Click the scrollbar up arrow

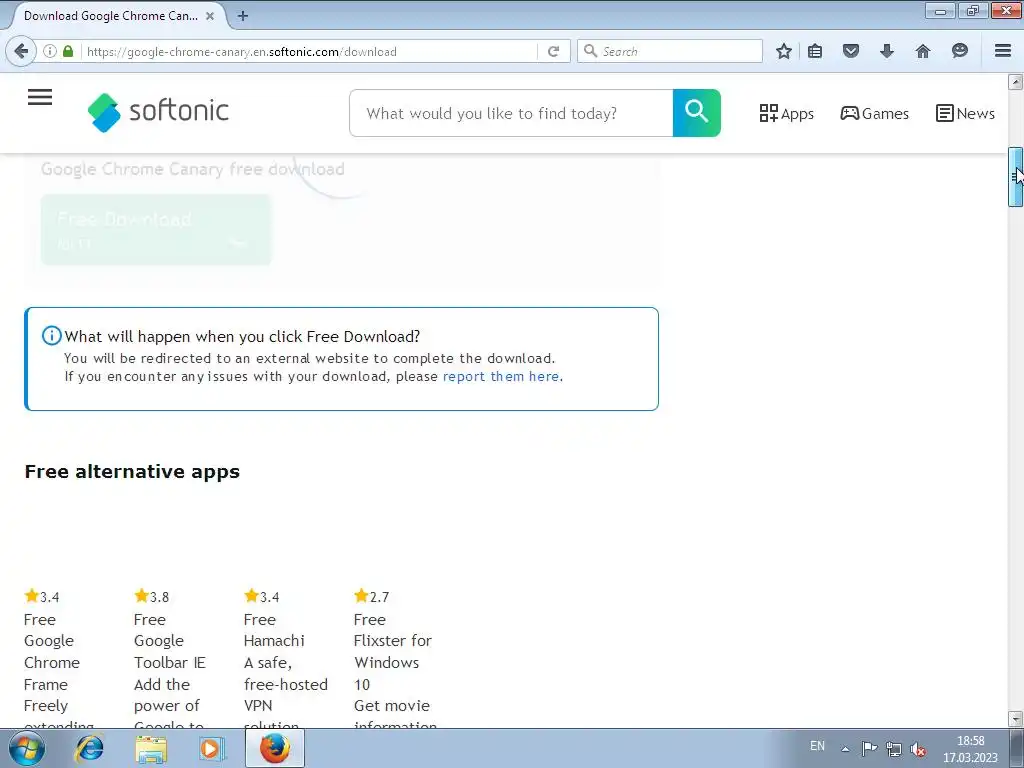coord(1015,82)
